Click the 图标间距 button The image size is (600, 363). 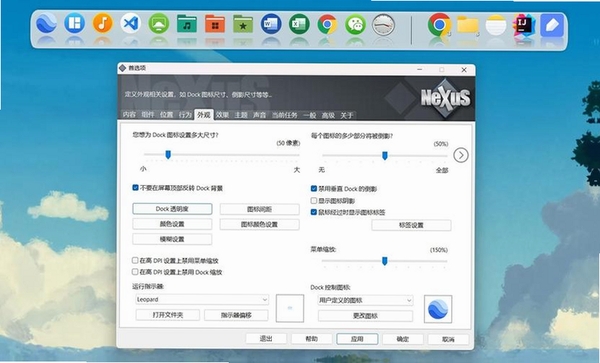pyautogui.click(x=259, y=209)
